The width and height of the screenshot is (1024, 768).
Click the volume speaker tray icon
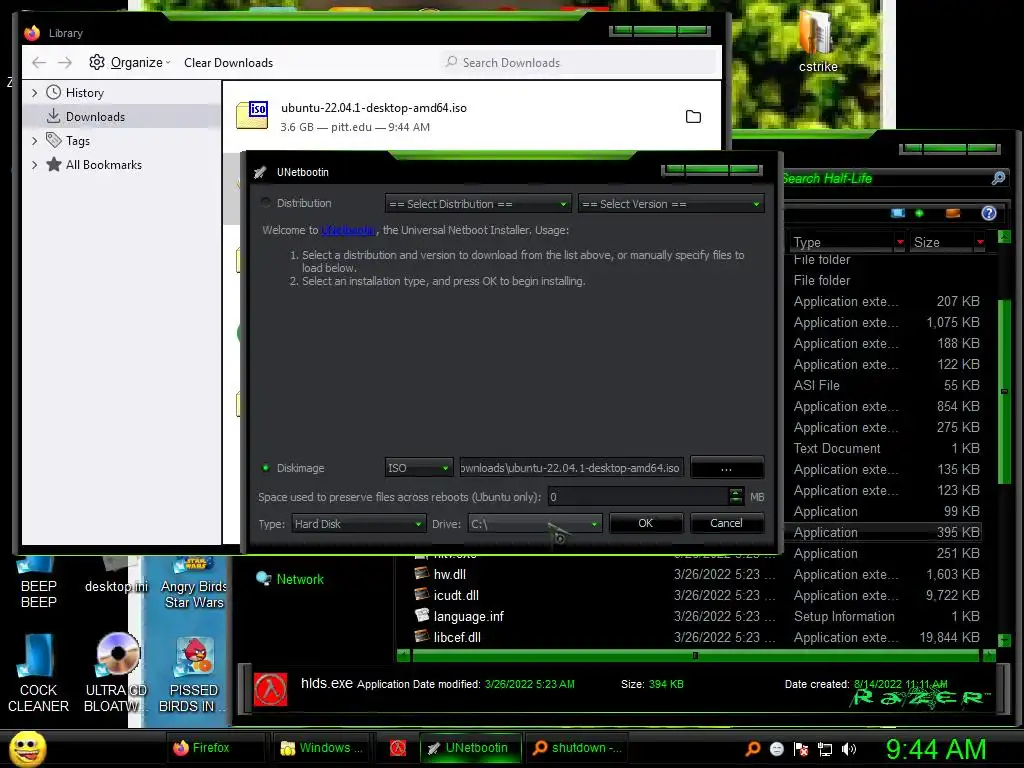click(849, 749)
